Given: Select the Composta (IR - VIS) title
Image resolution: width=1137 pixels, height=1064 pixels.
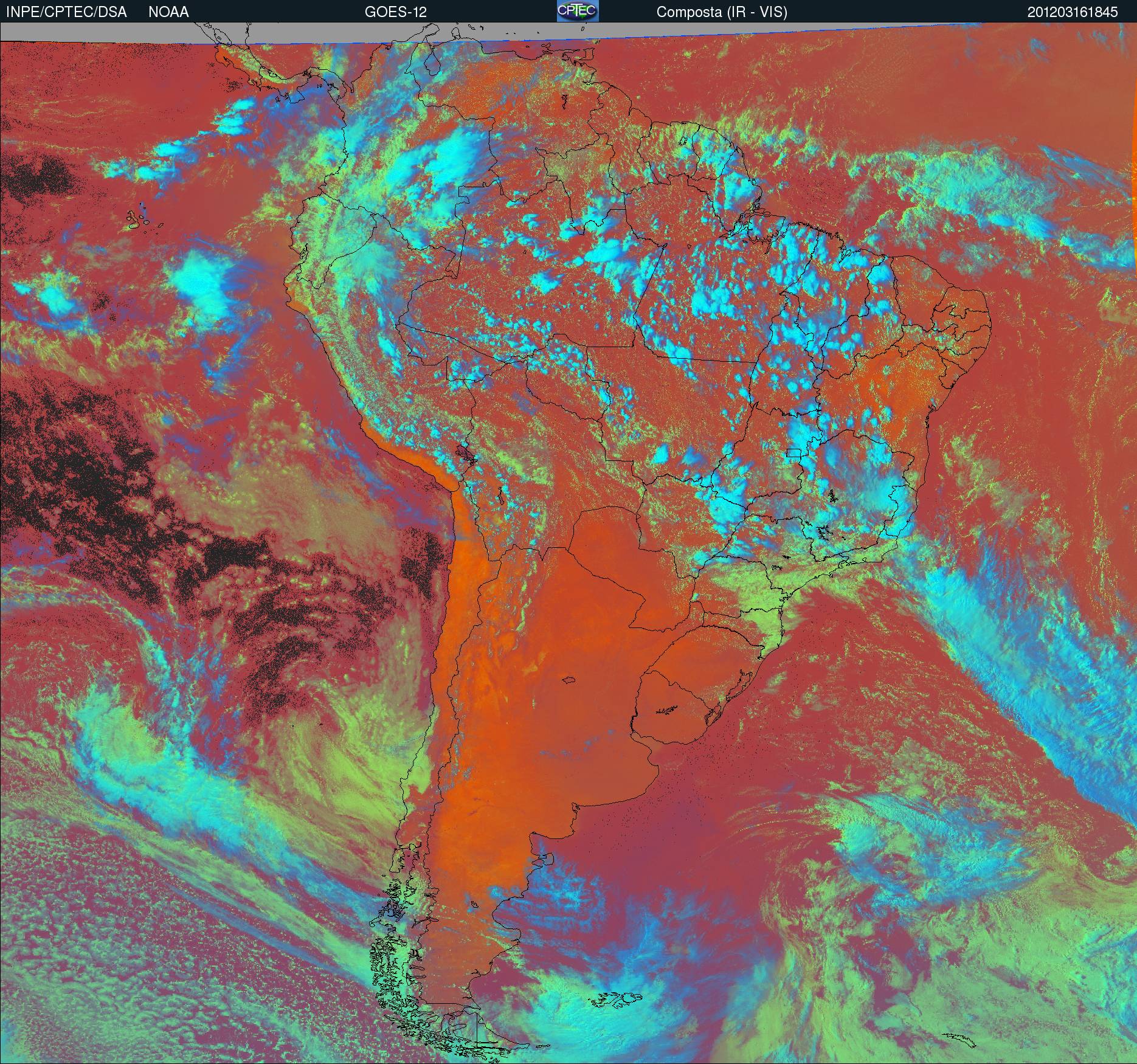Looking at the screenshot, I should [x=722, y=12].
